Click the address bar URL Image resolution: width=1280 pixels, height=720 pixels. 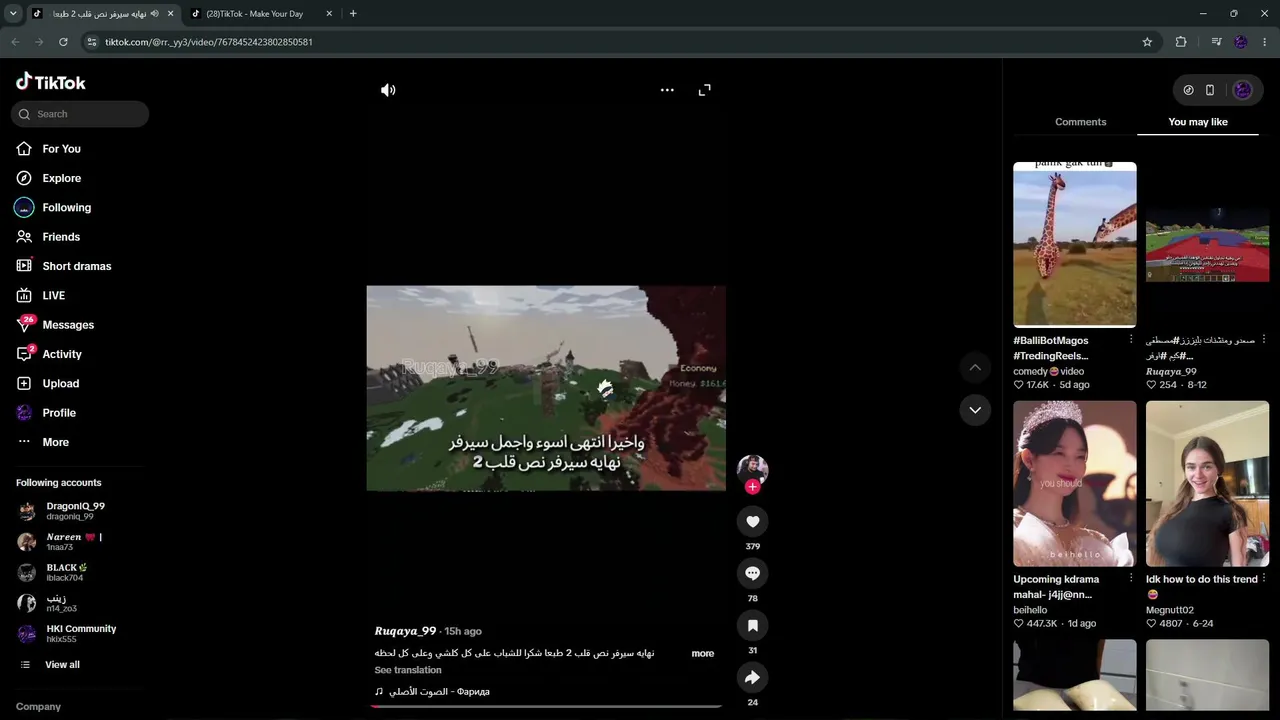tap(209, 42)
